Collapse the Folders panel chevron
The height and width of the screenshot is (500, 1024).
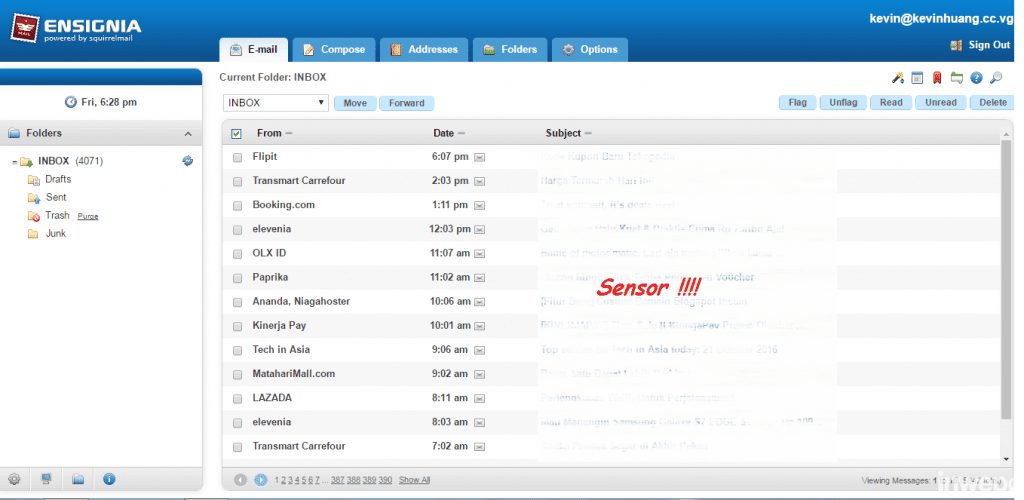tap(188, 134)
